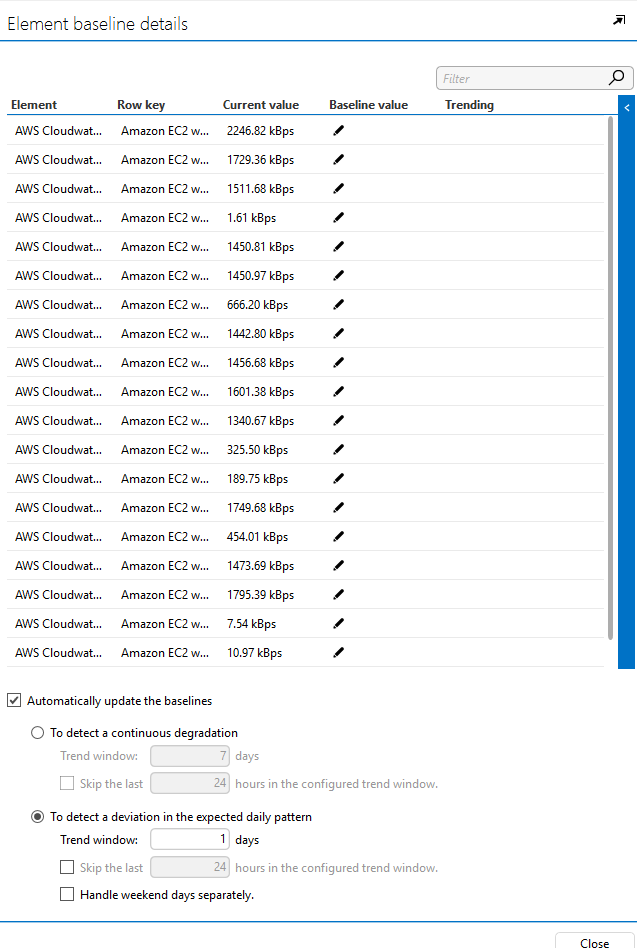Select the 2246.82 kBps value cell

point(260,131)
